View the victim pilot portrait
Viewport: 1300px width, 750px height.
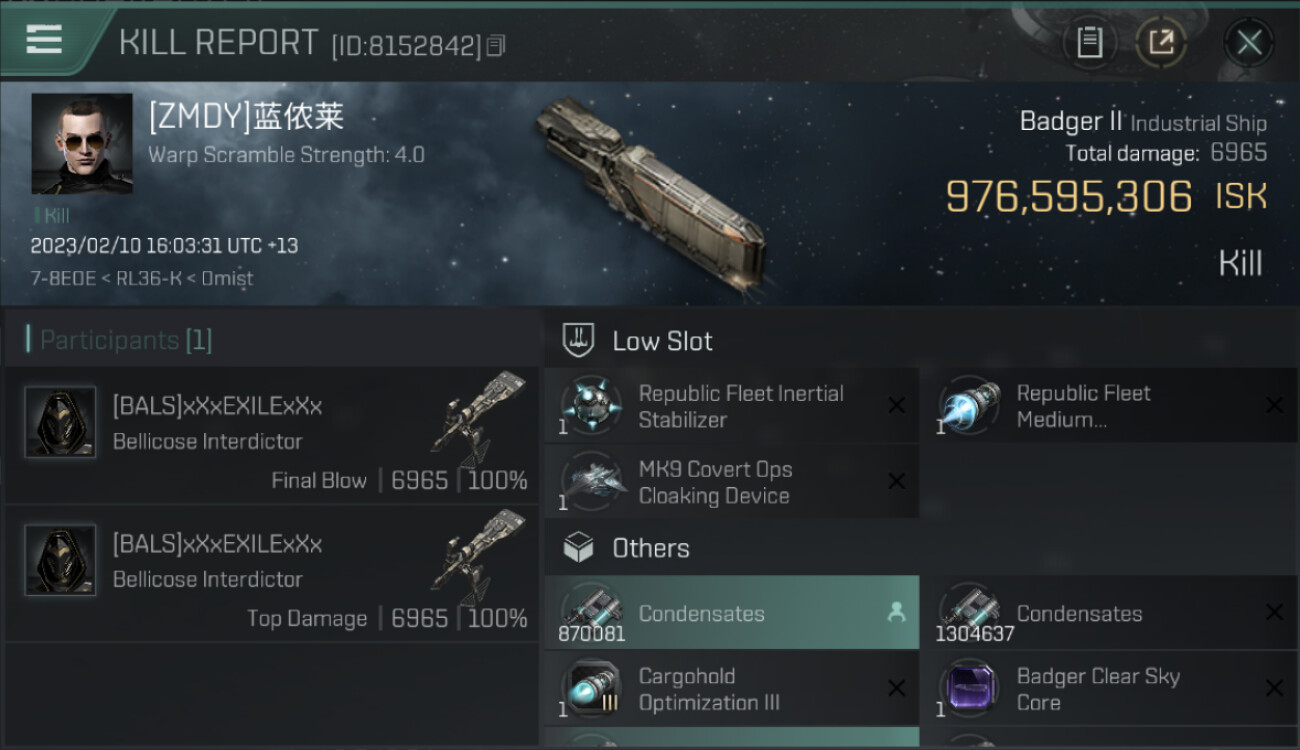tap(82, 144)
